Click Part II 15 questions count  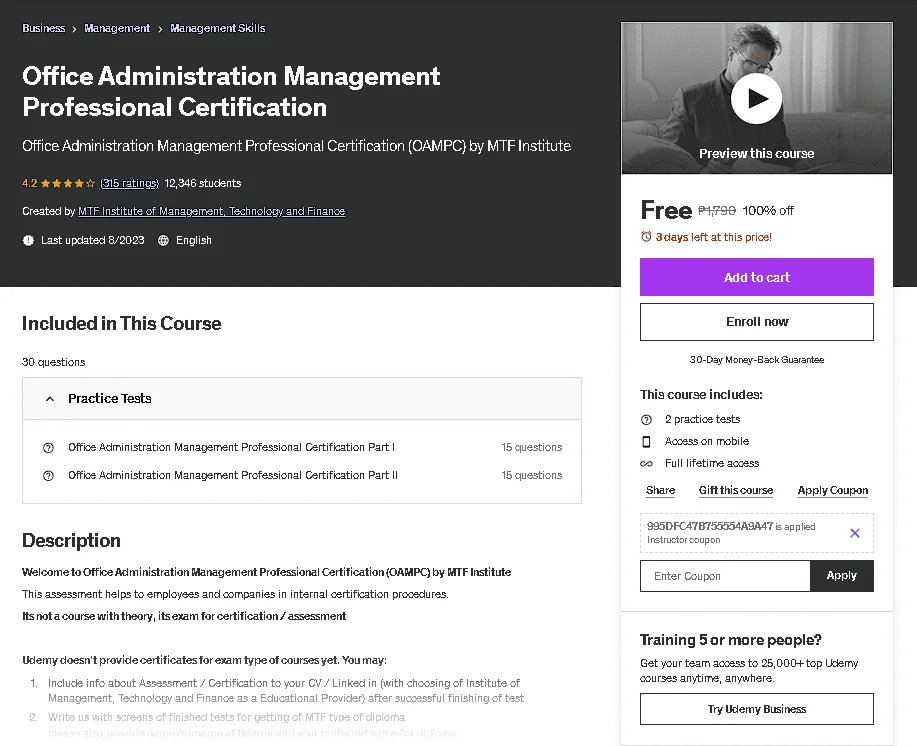pyautogui.click(x=531, y=475)
